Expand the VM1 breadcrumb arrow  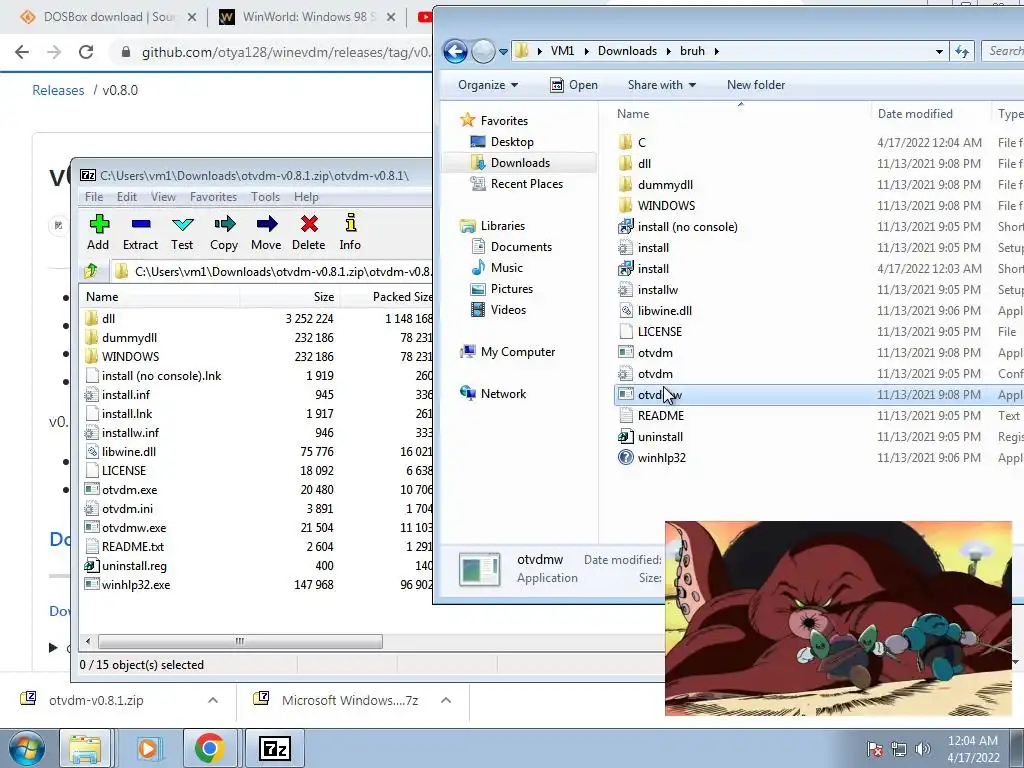(586, 51)
